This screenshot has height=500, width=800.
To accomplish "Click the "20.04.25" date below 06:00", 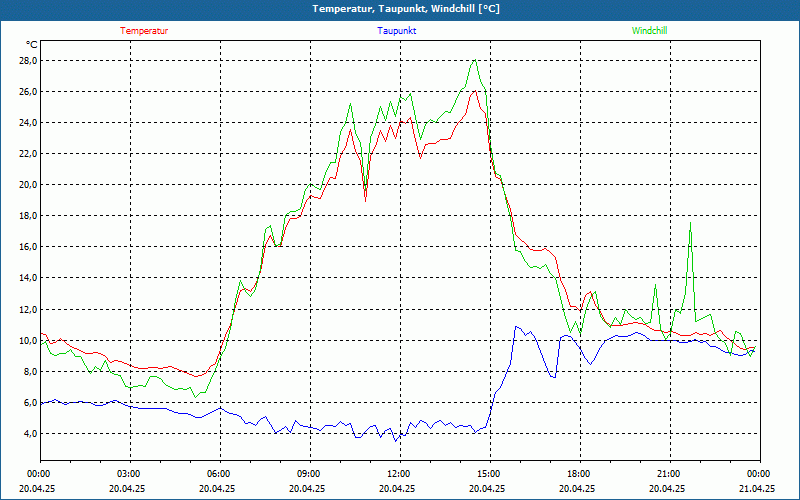I will (x=217, y=488).
